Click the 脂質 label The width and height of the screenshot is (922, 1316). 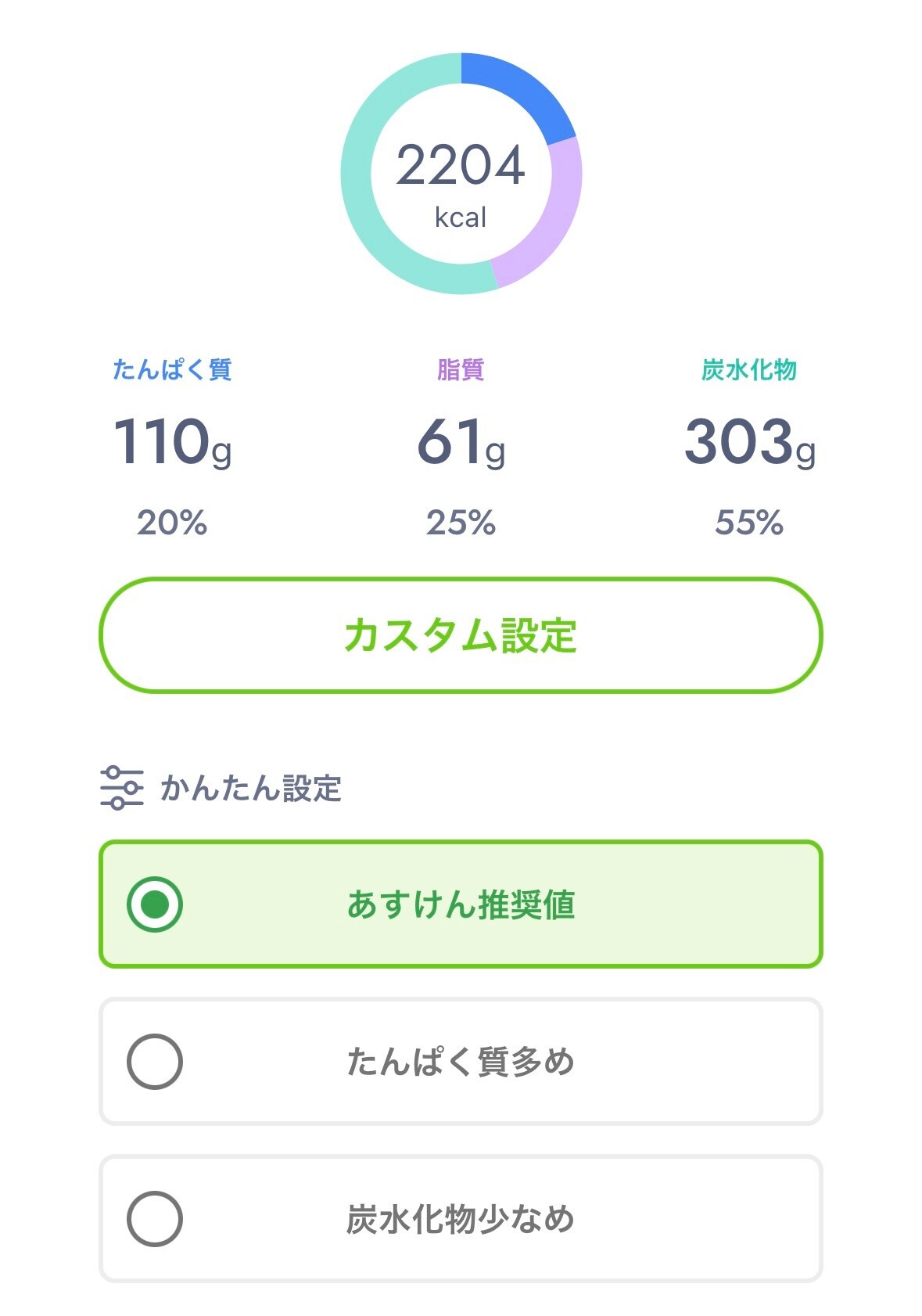tap(461, 369)
